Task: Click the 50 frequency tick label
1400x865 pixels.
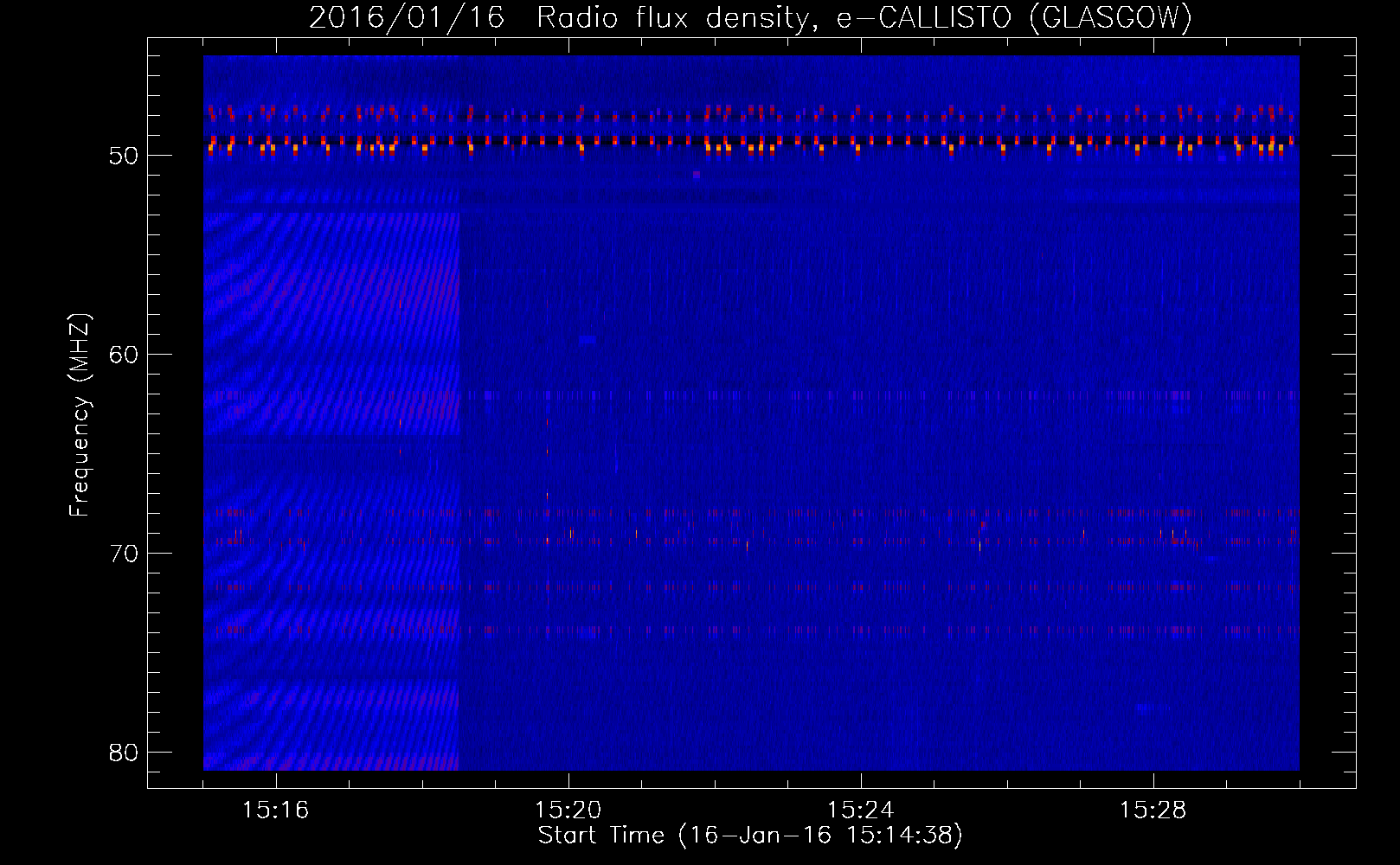Action: [125, 156]
